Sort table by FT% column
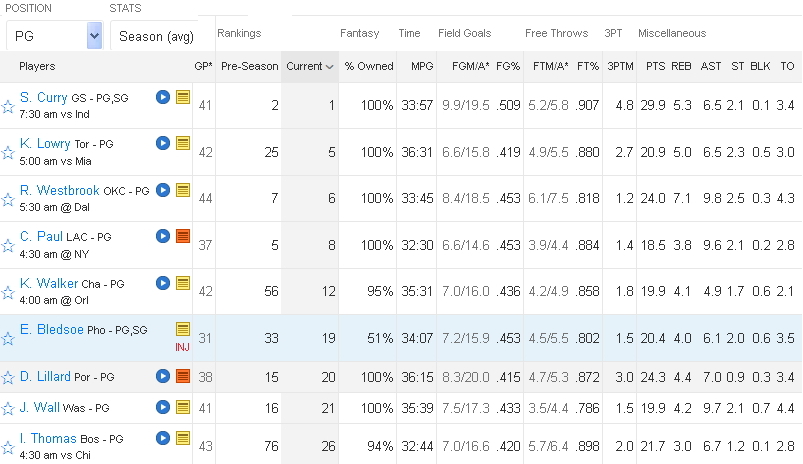803x464 pixels. coord(587,67)
